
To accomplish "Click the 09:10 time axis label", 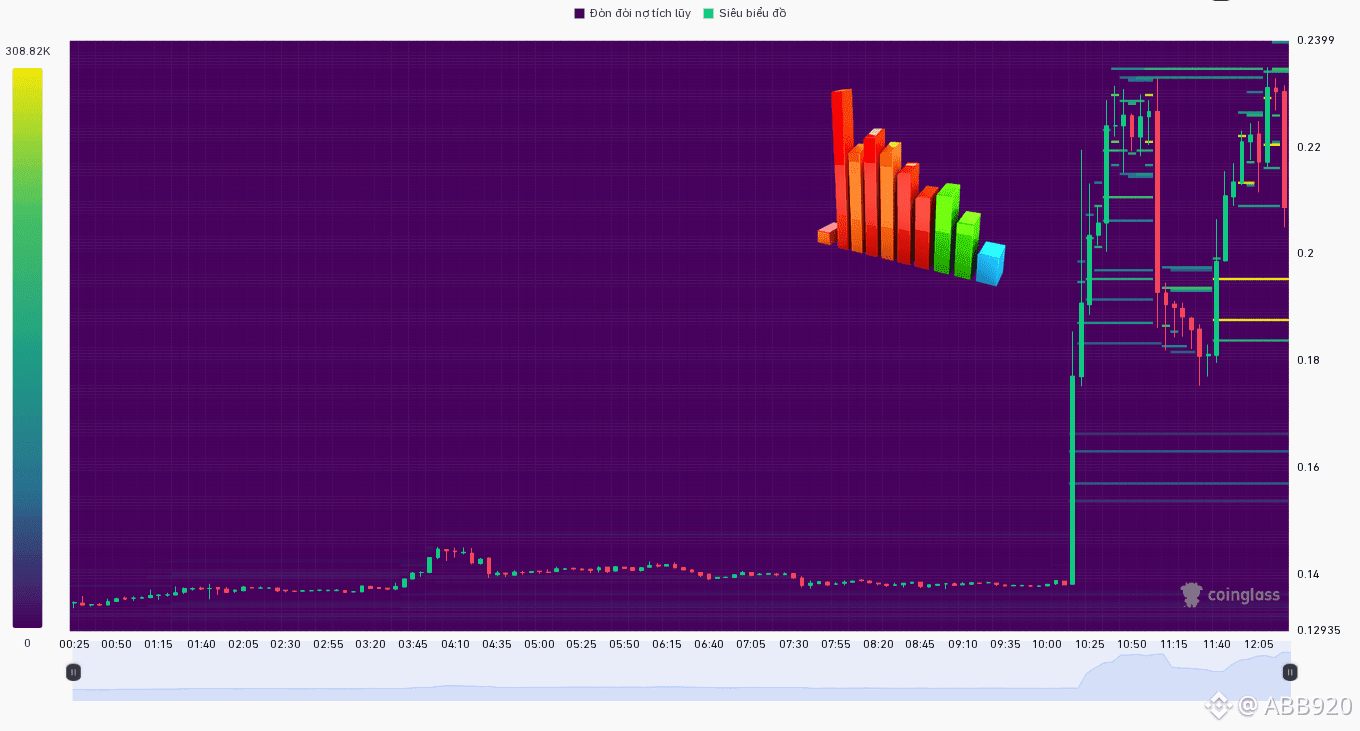I will click(x=963, y=644).
